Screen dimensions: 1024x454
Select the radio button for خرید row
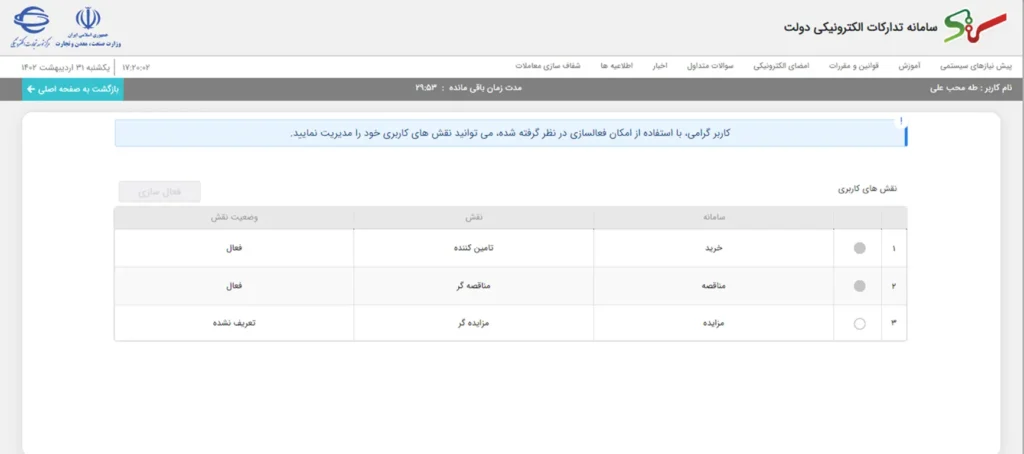click(859, 248)
